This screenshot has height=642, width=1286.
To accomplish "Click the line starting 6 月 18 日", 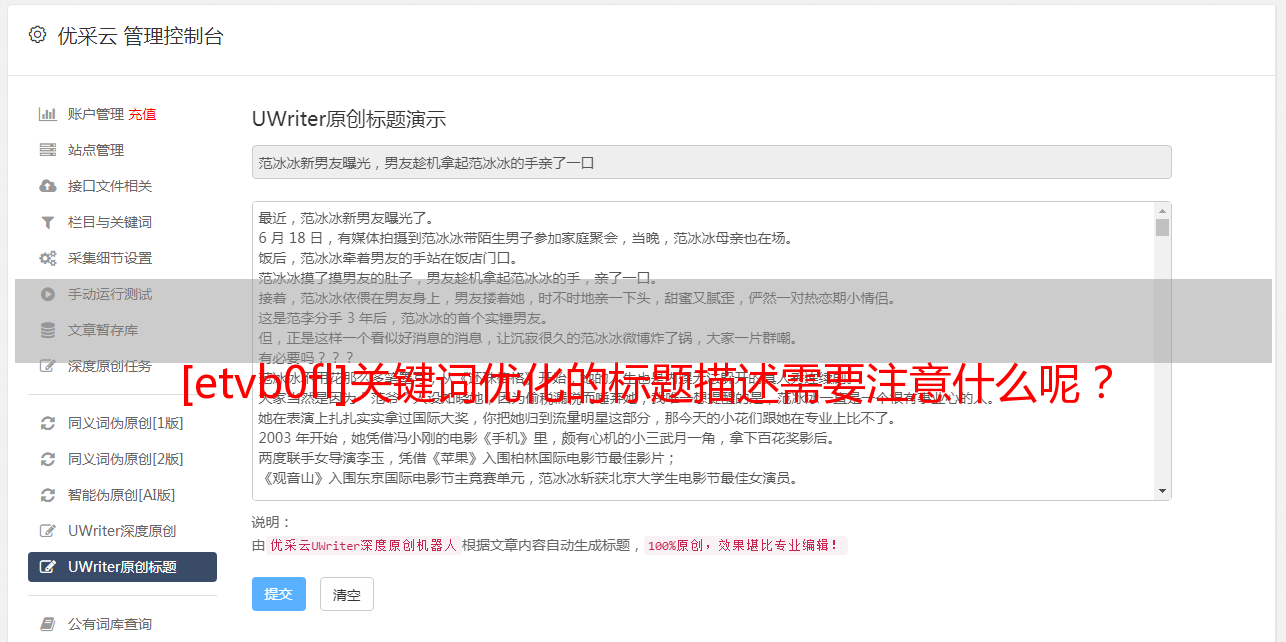I will 526,238.
